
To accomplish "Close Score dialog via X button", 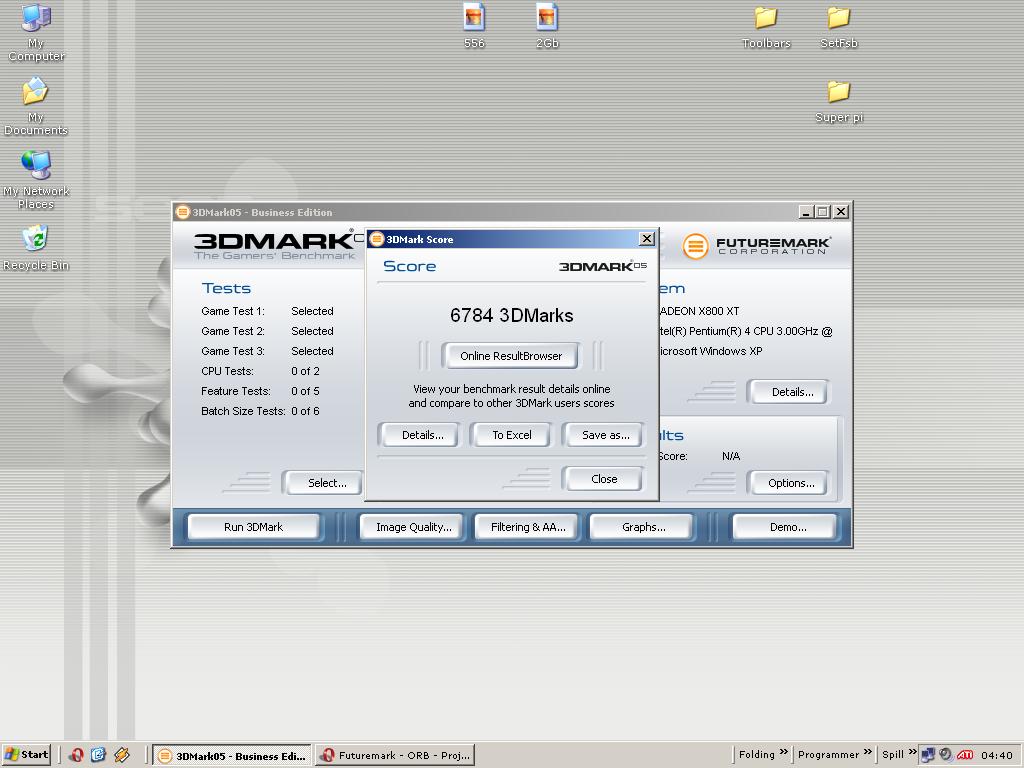I will click(x=647, y=239).
